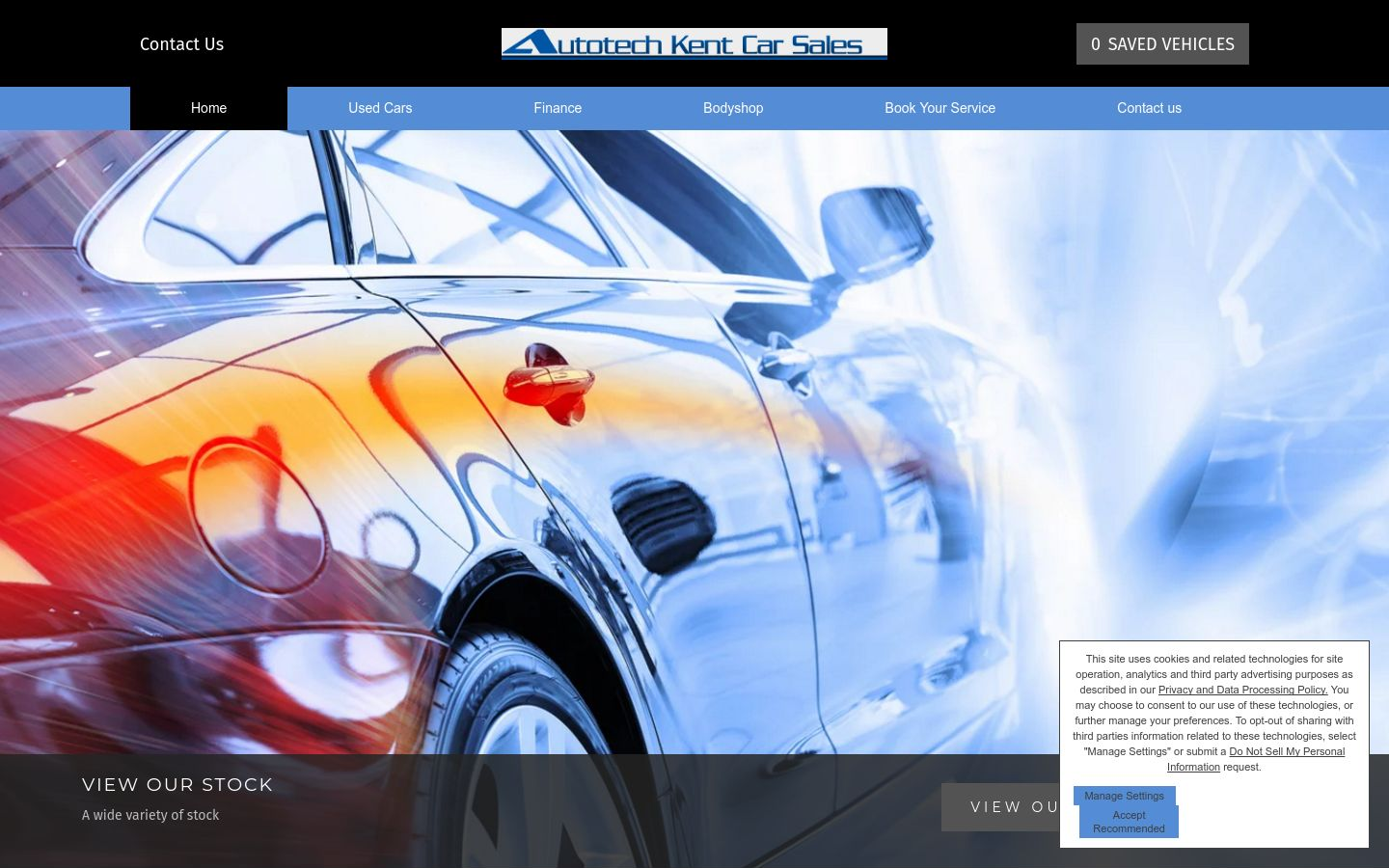
Task: Open the Privacy and Data Processing Policy link
Action: [x=1242, y=690]
